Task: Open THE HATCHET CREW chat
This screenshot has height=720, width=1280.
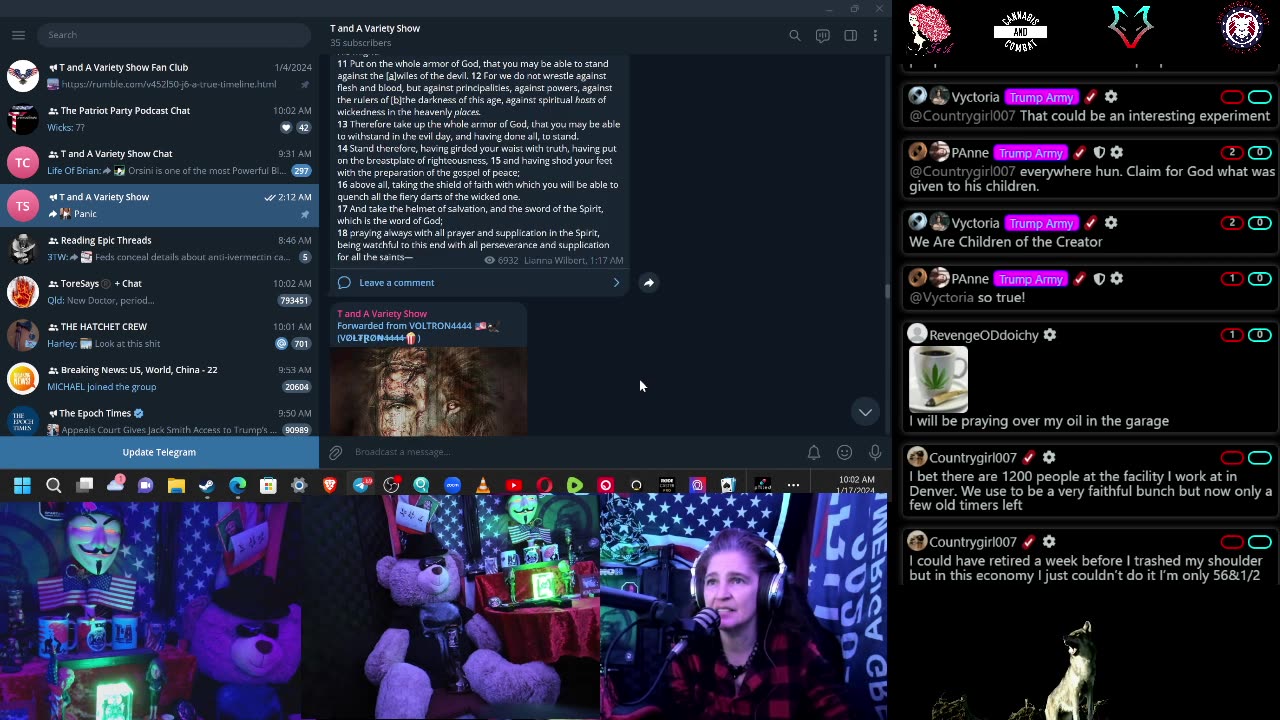Action: (160, 334)
